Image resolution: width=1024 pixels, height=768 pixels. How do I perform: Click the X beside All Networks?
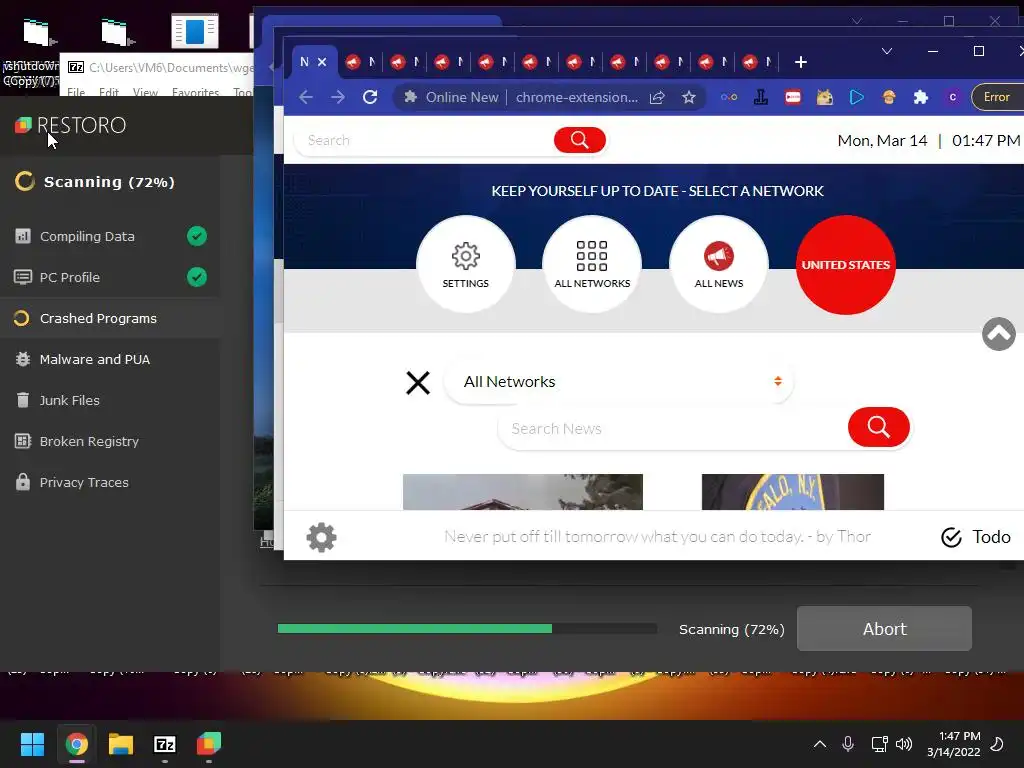[418, 383]
